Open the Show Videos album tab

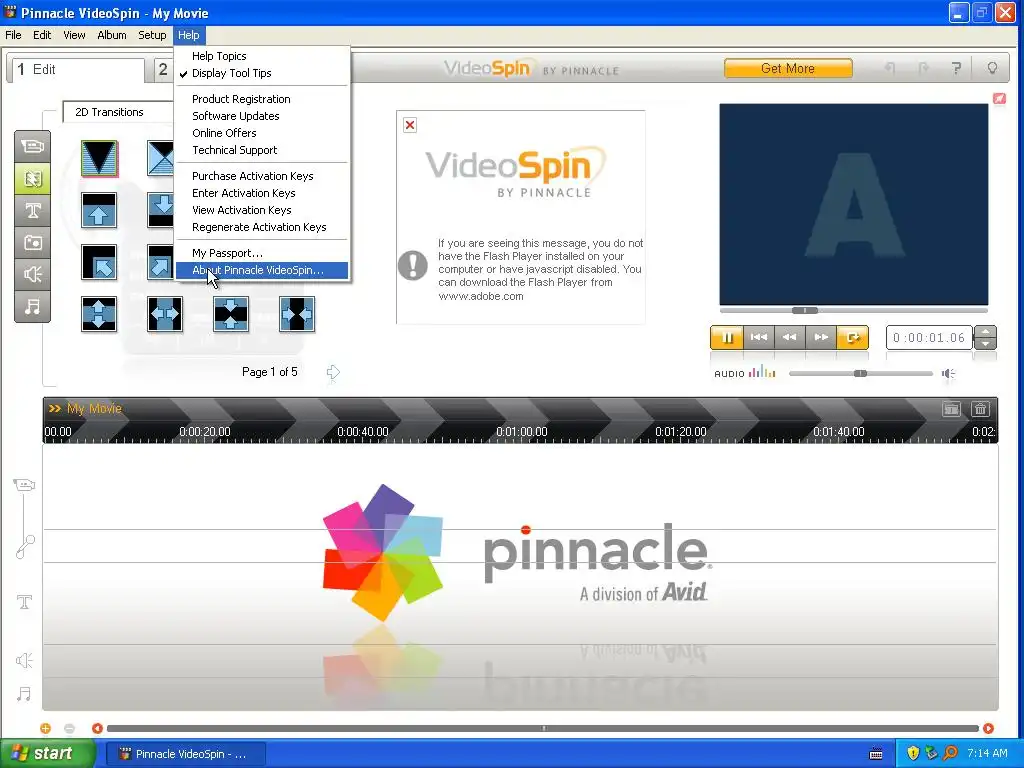[33, 146]
